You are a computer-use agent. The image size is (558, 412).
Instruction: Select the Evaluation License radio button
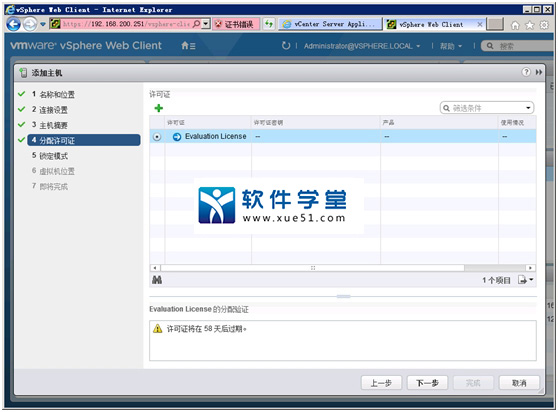(157, 137)
